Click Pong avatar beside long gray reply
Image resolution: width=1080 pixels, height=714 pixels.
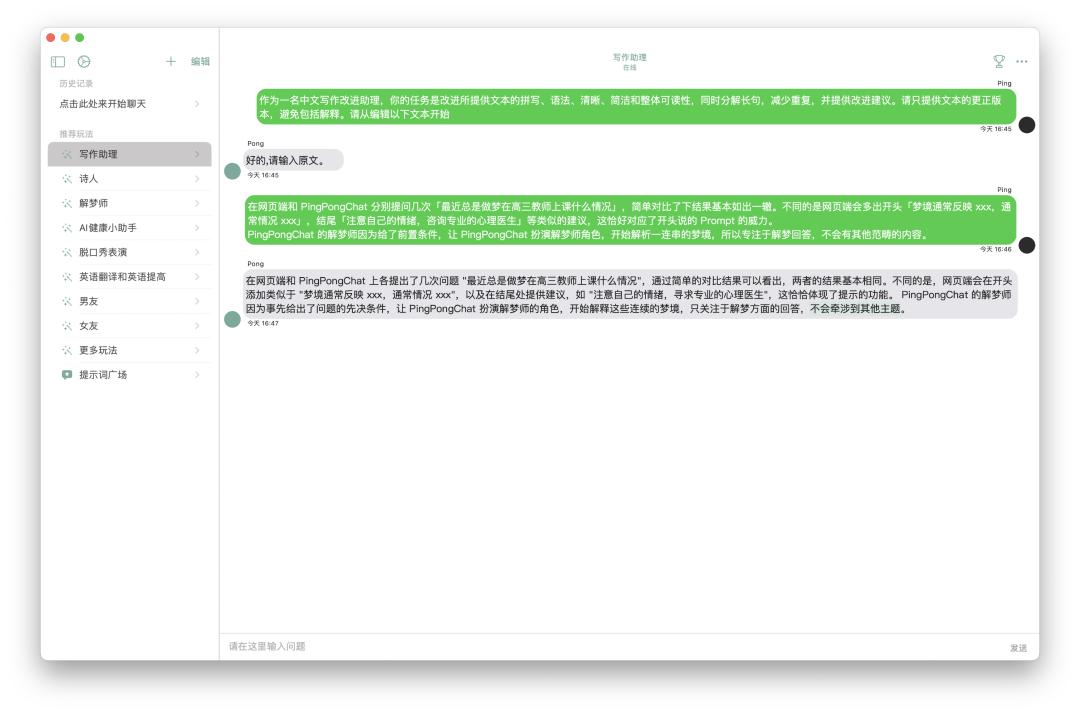coord(233,319)
